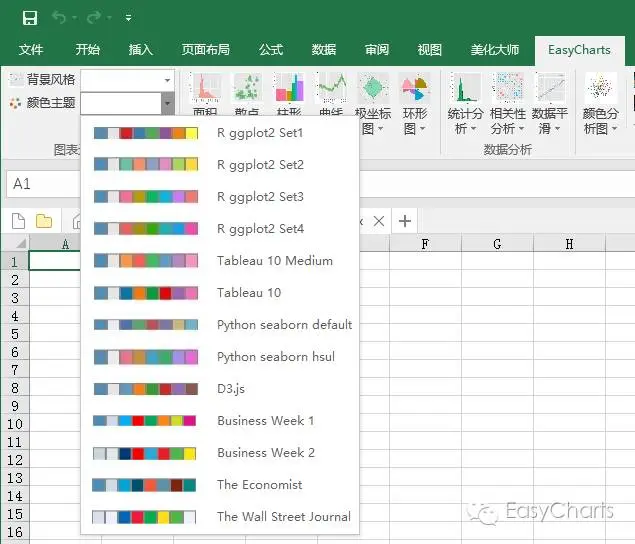Select row 16 header
This screenshot has width=635, height=544.
[15, 532]
